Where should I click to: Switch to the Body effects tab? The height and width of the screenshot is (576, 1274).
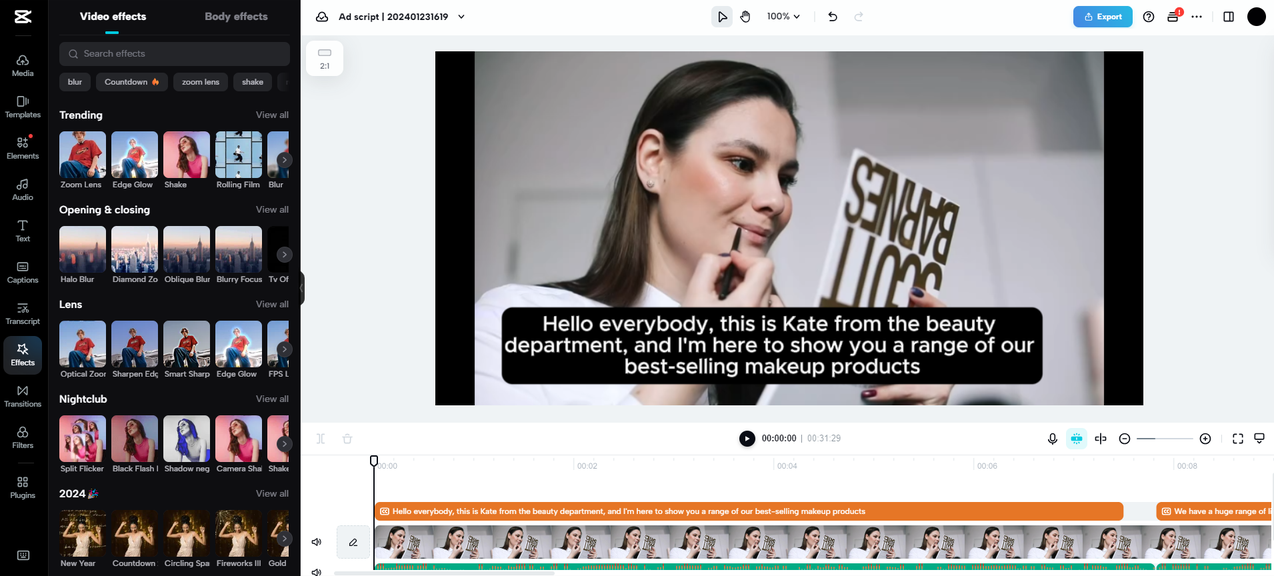(236, 16)
